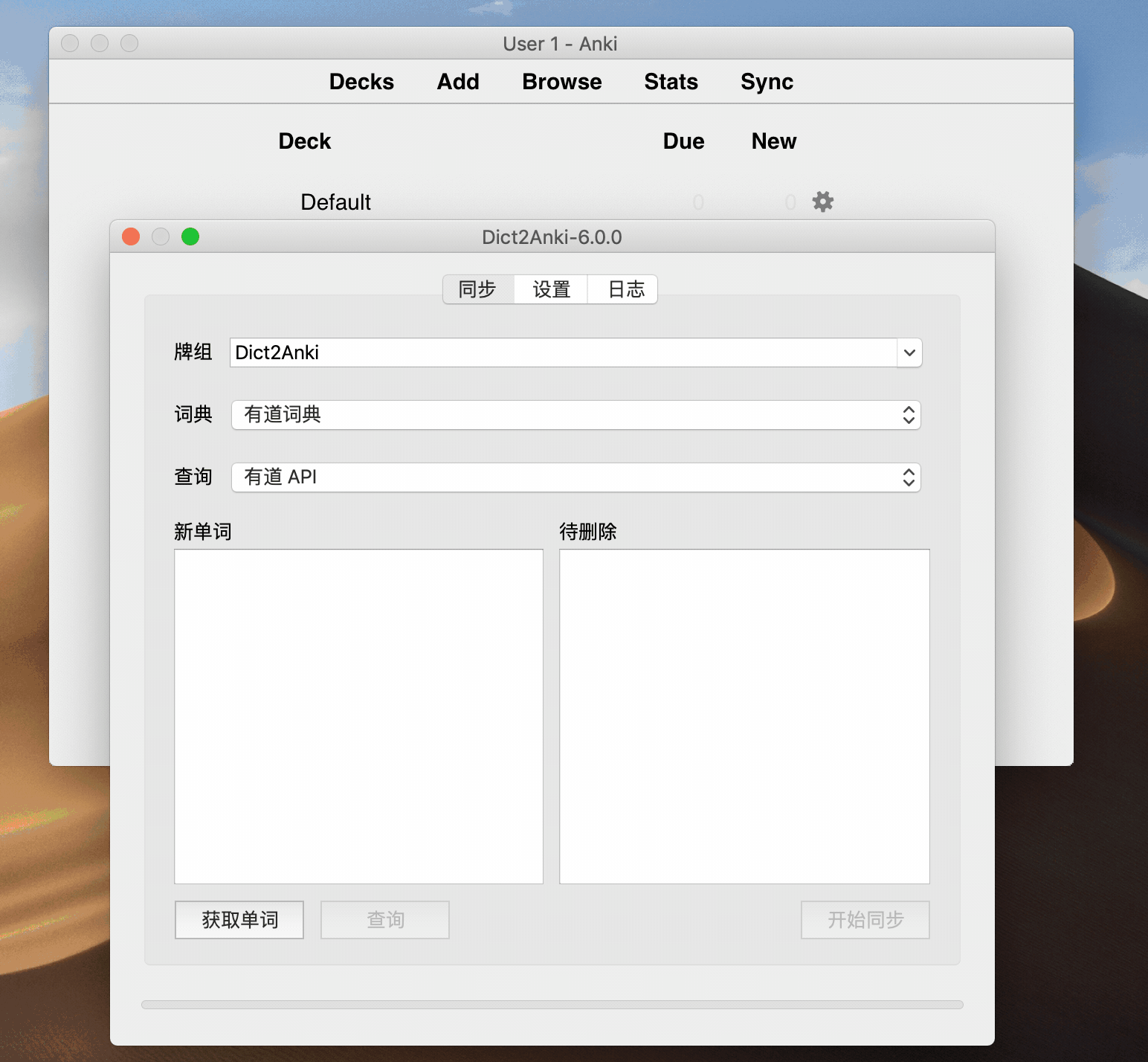
Task: View Stats in Anki
Action: (x=670, y=82)
